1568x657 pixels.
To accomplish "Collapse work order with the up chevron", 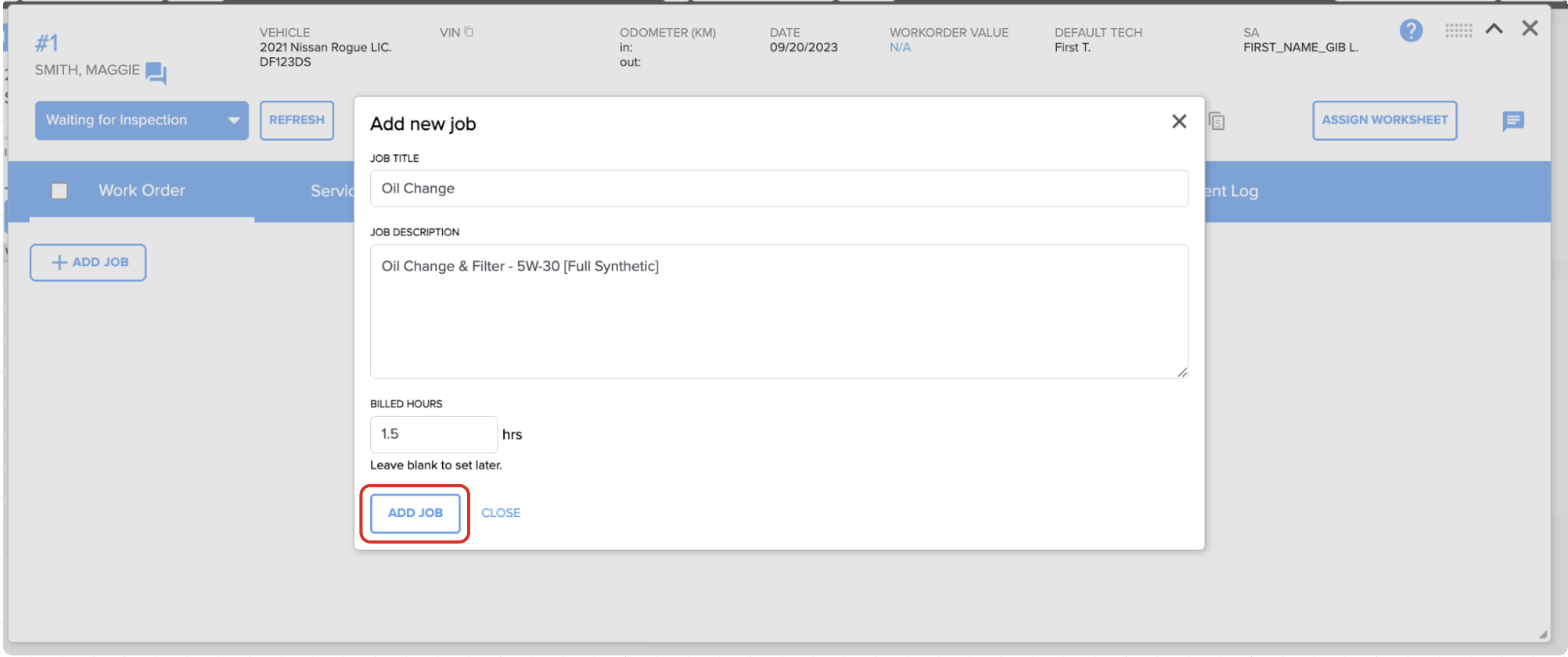I will pos(1494,29).
